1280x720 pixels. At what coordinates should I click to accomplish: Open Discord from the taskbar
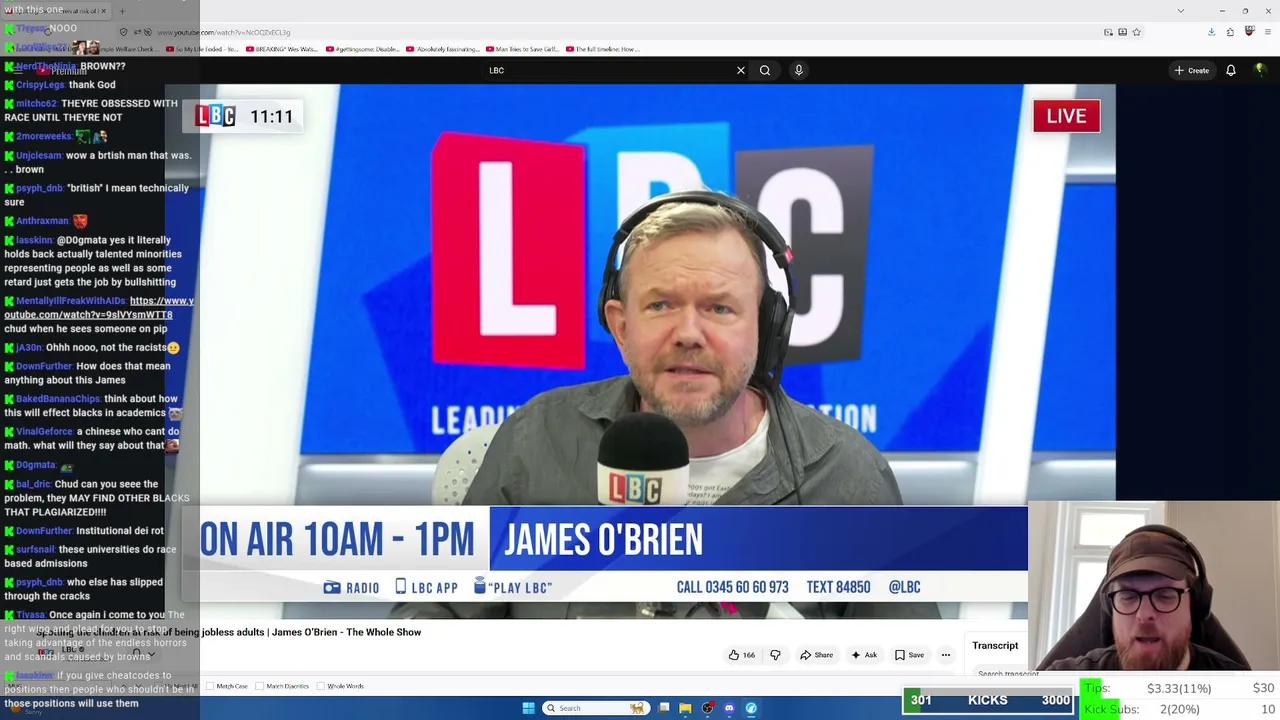coord(729,708)
